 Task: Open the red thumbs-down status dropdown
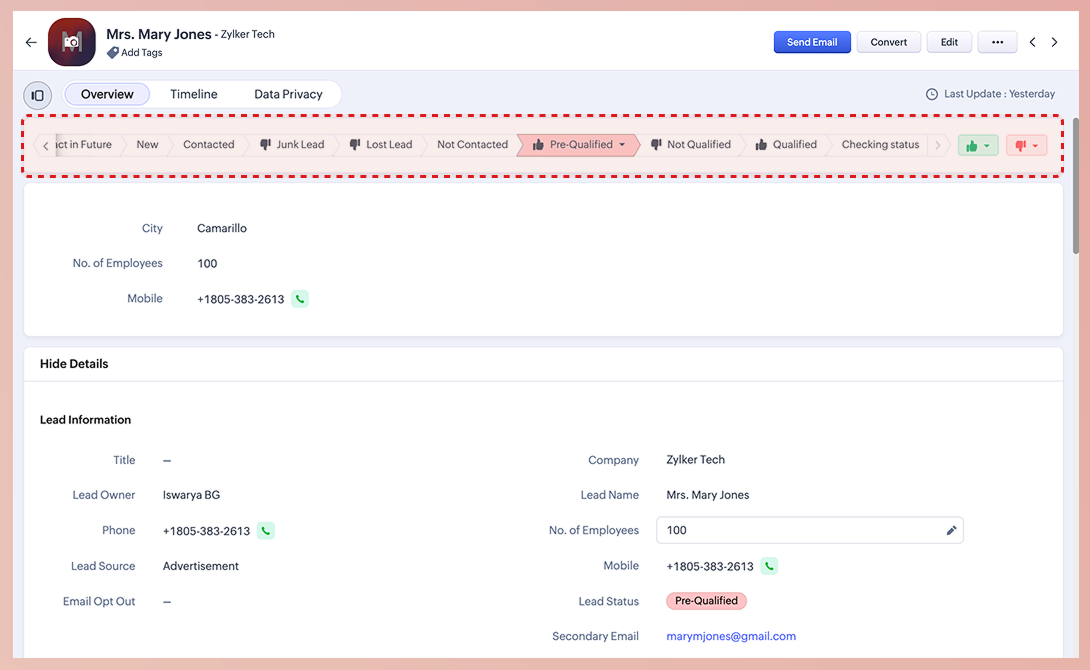[1026, 145]
